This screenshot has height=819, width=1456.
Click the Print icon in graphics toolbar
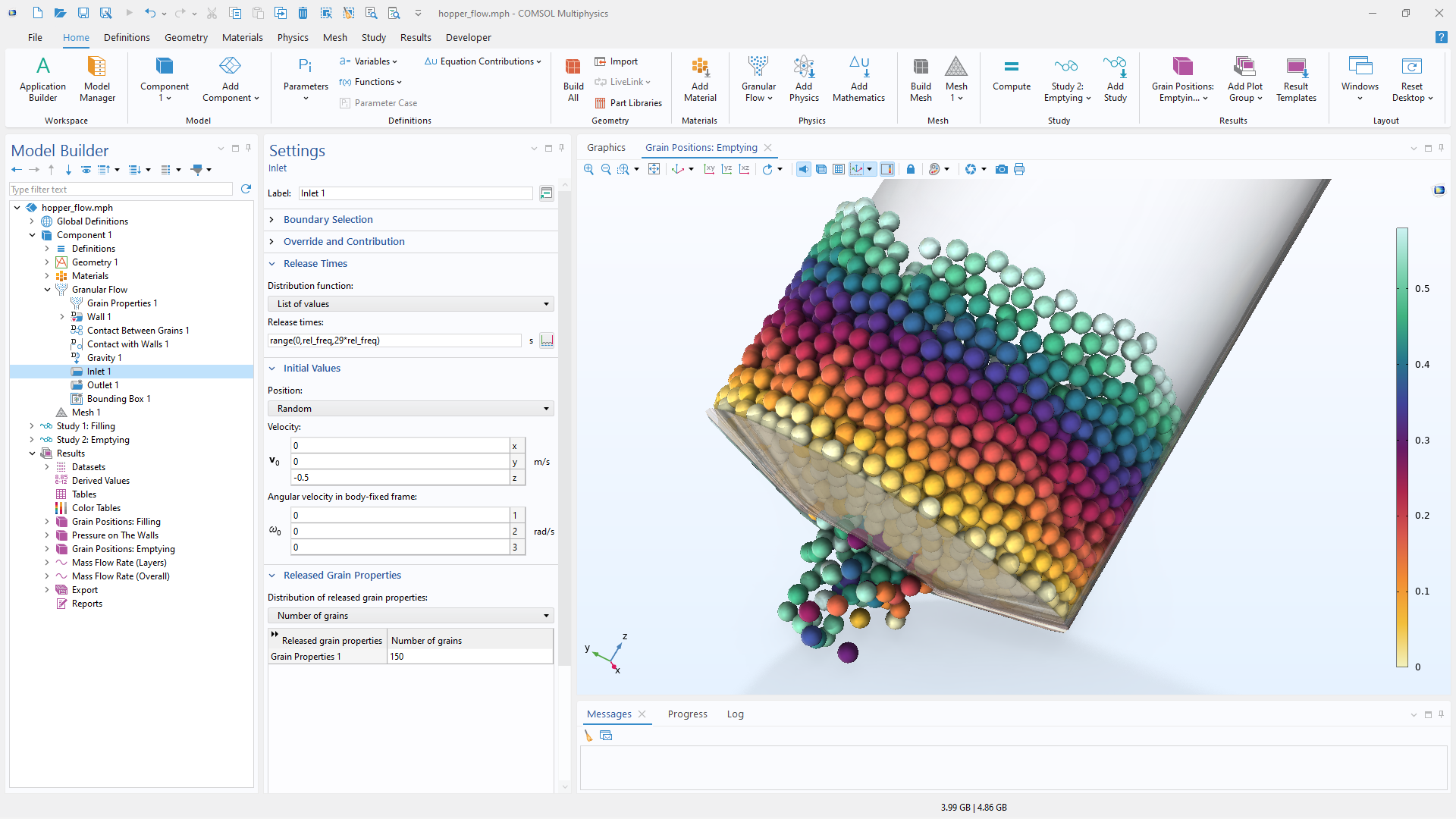point(1019,169)
